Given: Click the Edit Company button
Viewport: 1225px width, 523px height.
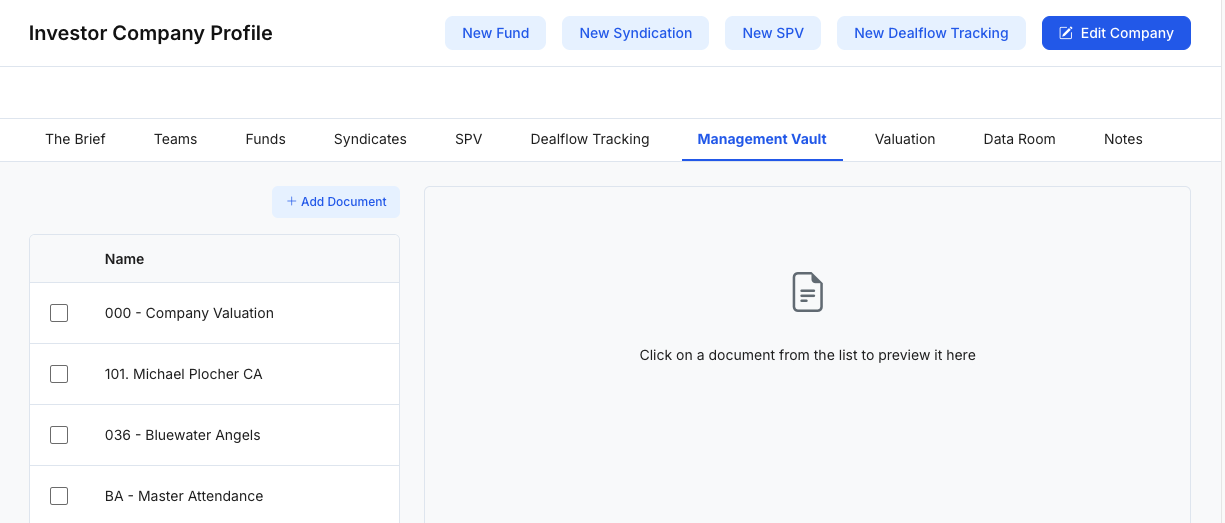Looking at the screenshot, I should coord(1116,33).
